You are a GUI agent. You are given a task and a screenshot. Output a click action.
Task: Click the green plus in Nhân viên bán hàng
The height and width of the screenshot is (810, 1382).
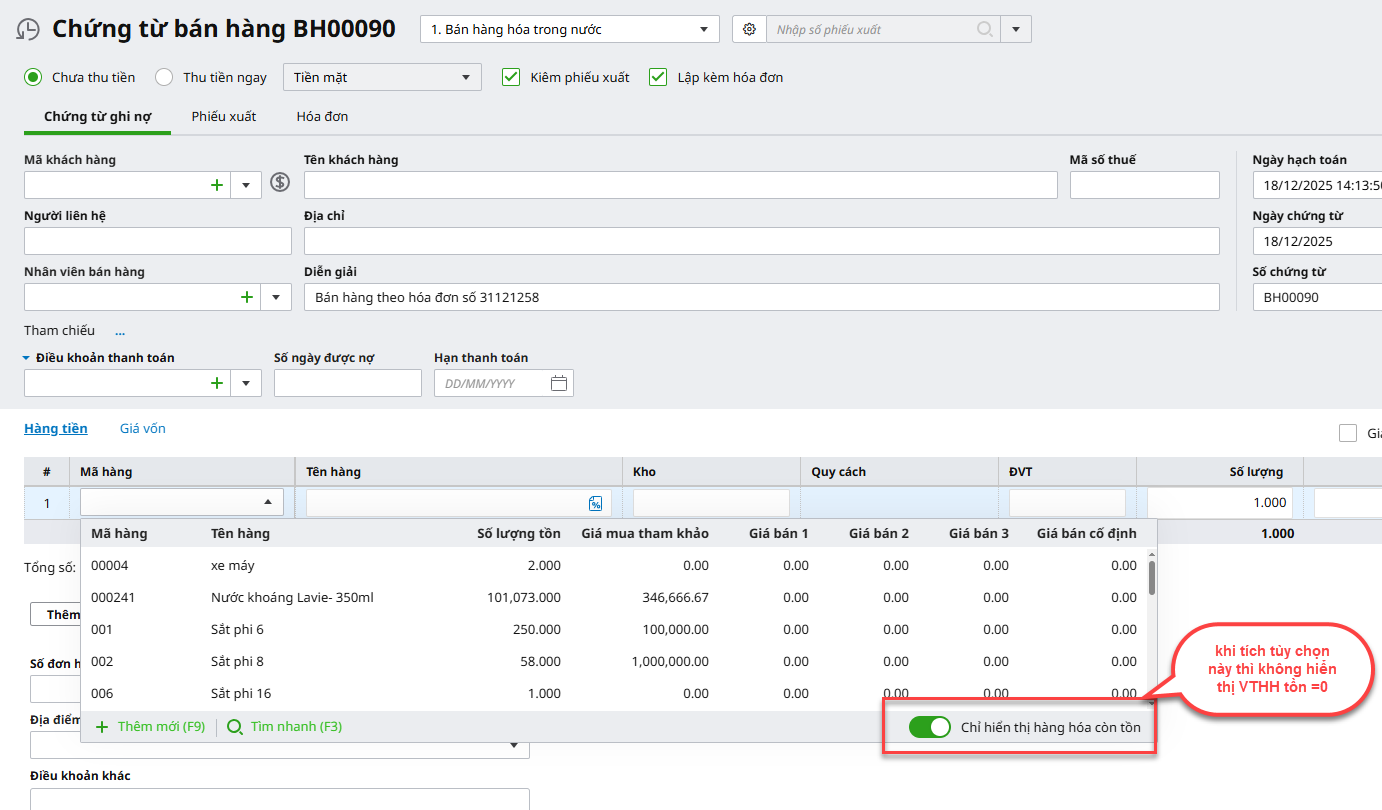(x=246, y=297)
